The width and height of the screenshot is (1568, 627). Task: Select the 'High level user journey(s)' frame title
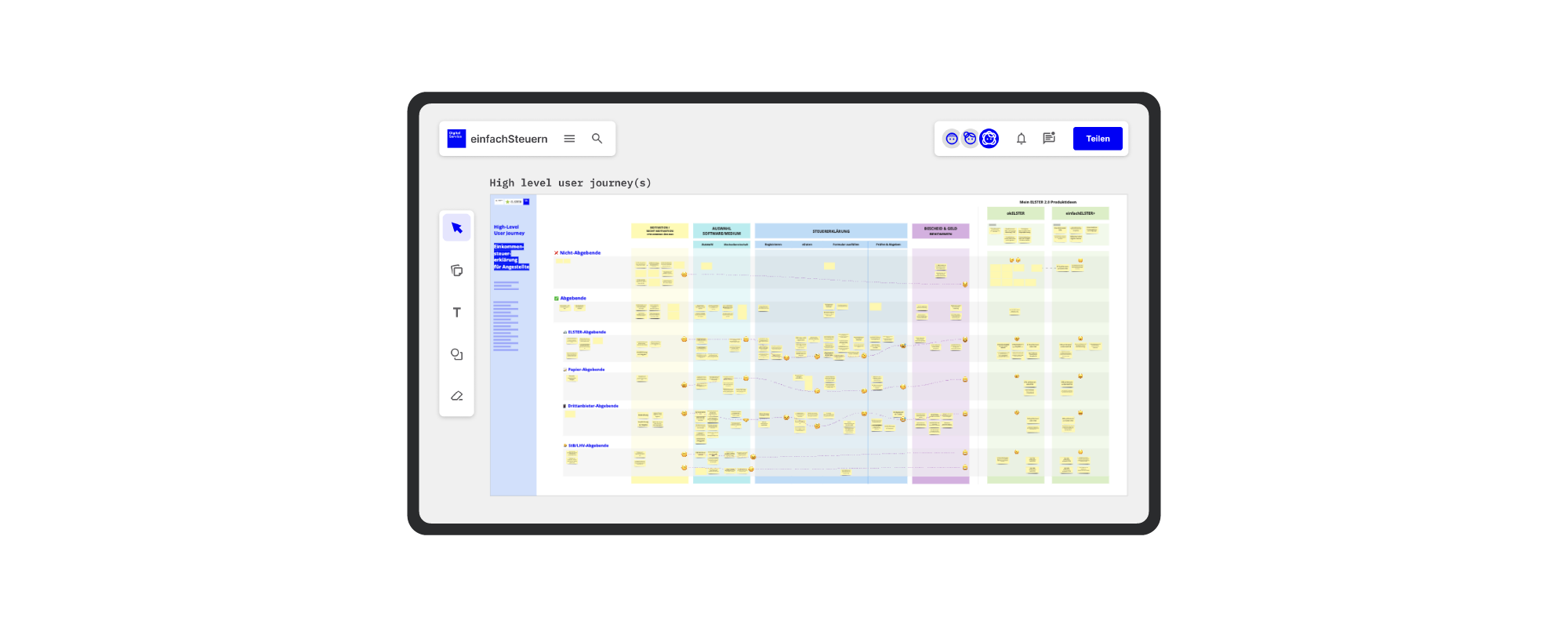(570, 183)
